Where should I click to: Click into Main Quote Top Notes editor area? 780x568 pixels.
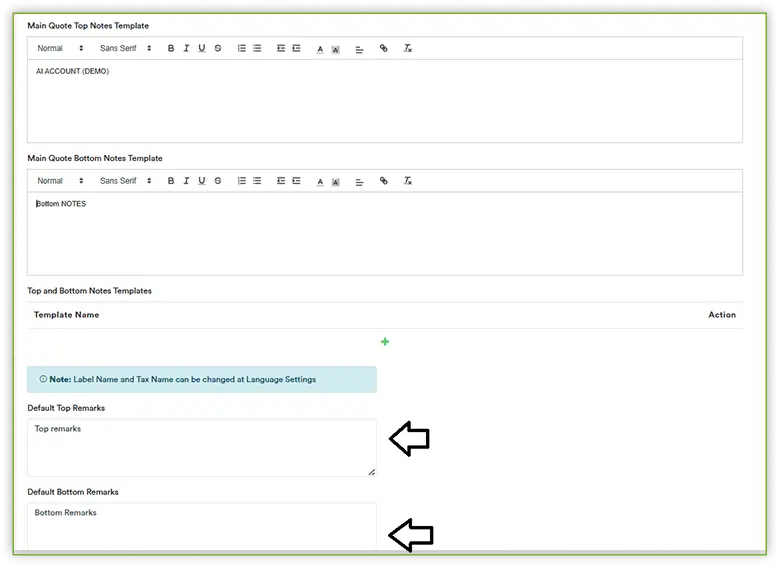point(385,101)
